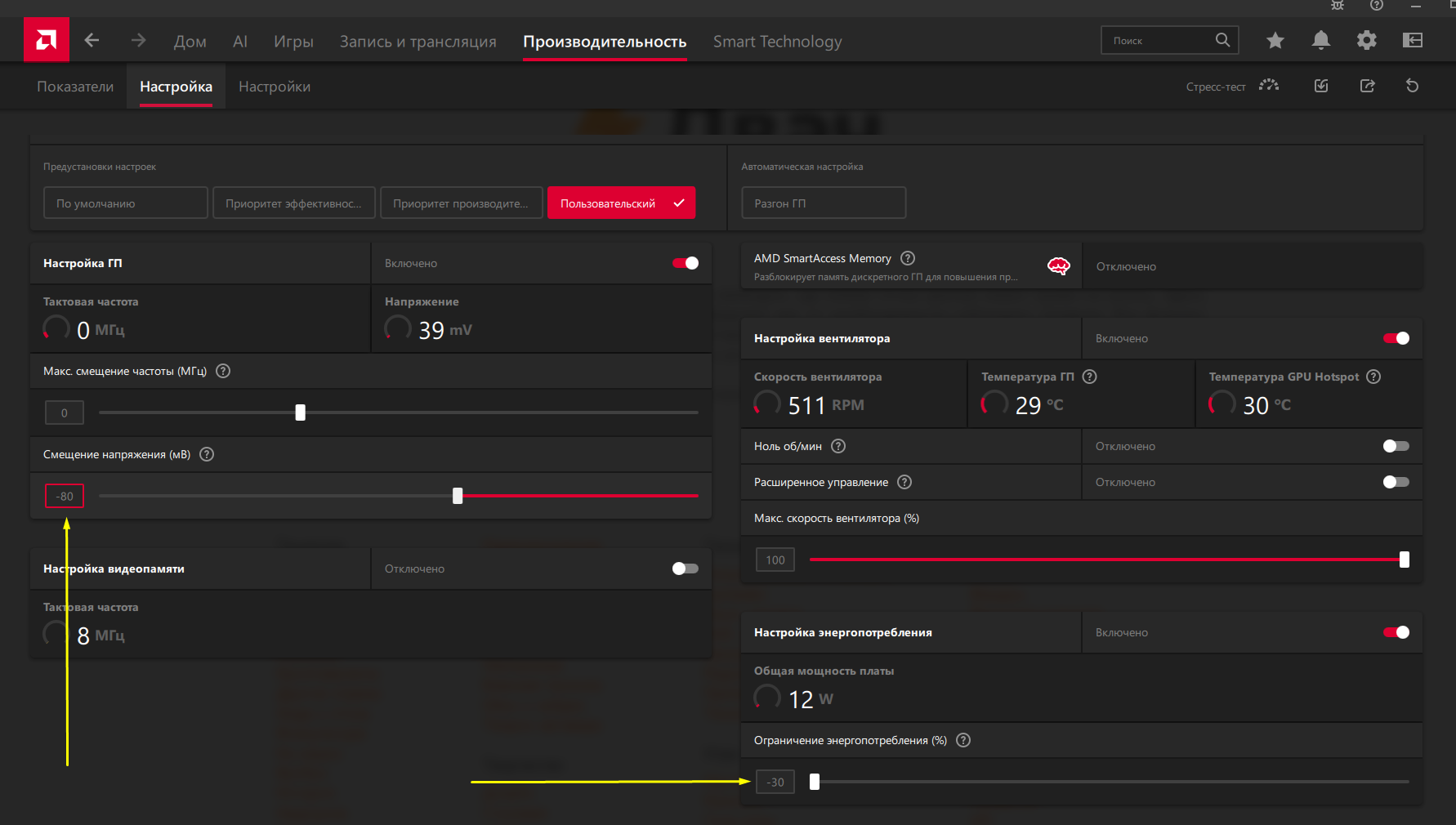Open settings with the gear icon
1456x825 pixels.
point(1367,40)
